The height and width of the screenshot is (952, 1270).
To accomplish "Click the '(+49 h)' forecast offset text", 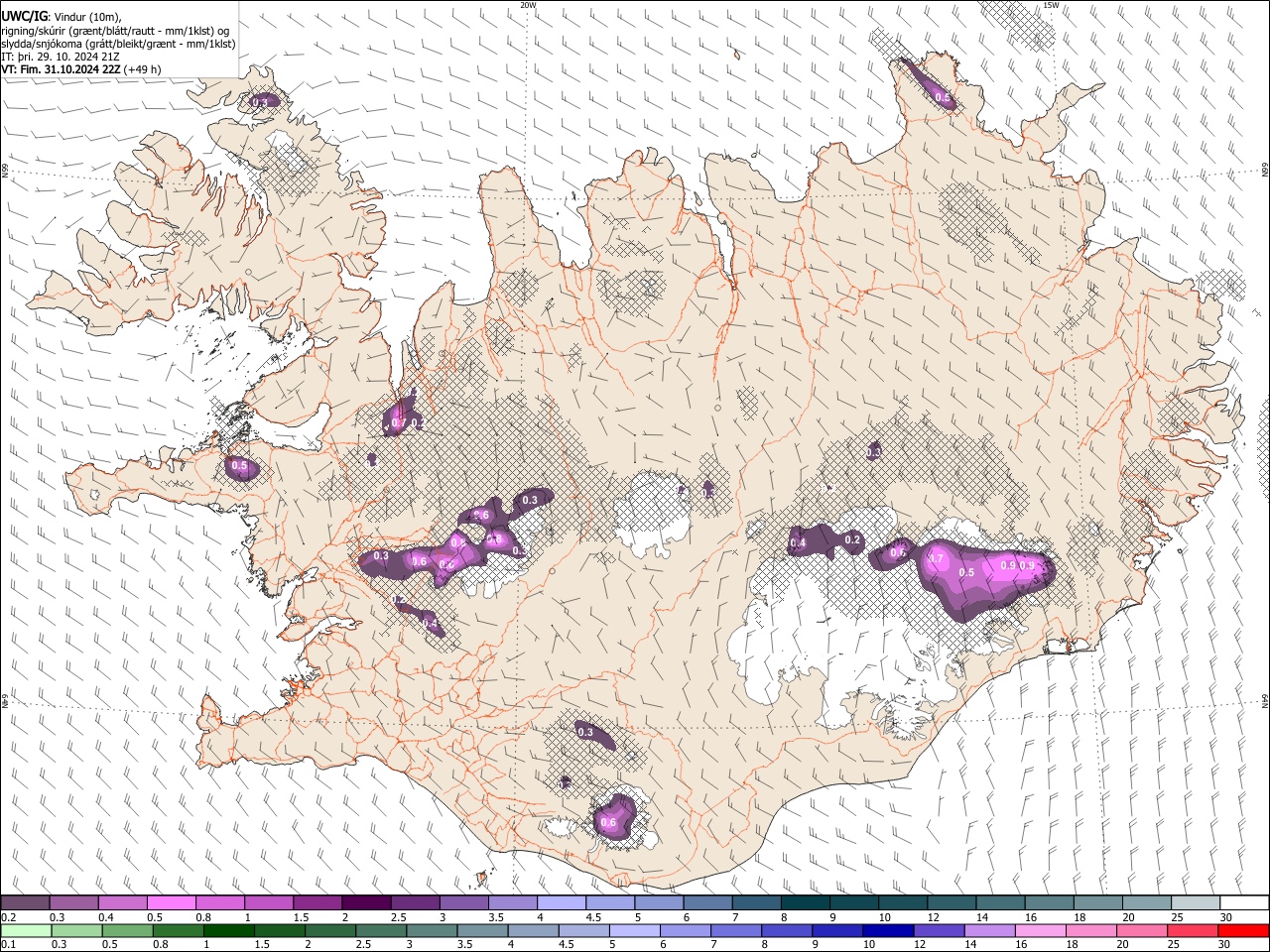I will click(143, 69).
